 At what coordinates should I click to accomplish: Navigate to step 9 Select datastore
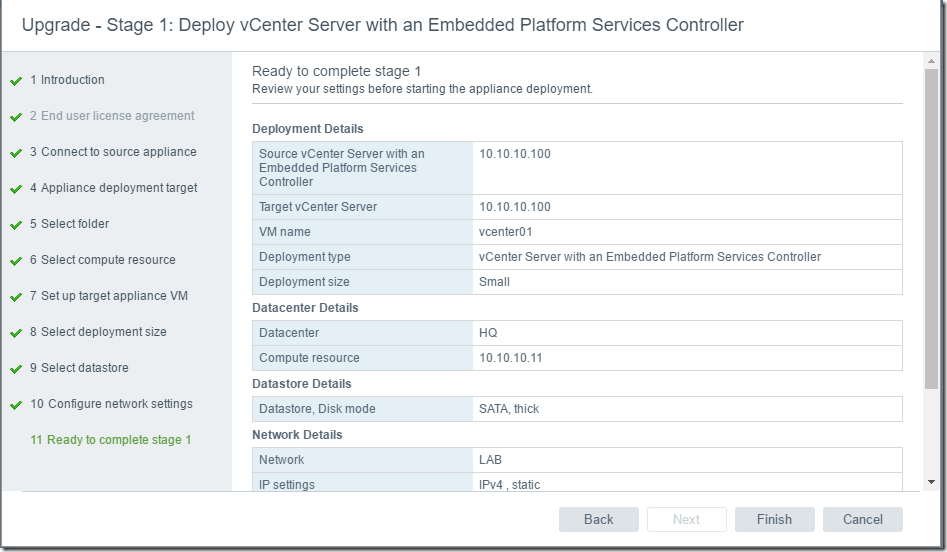click(x=79, y=368)
